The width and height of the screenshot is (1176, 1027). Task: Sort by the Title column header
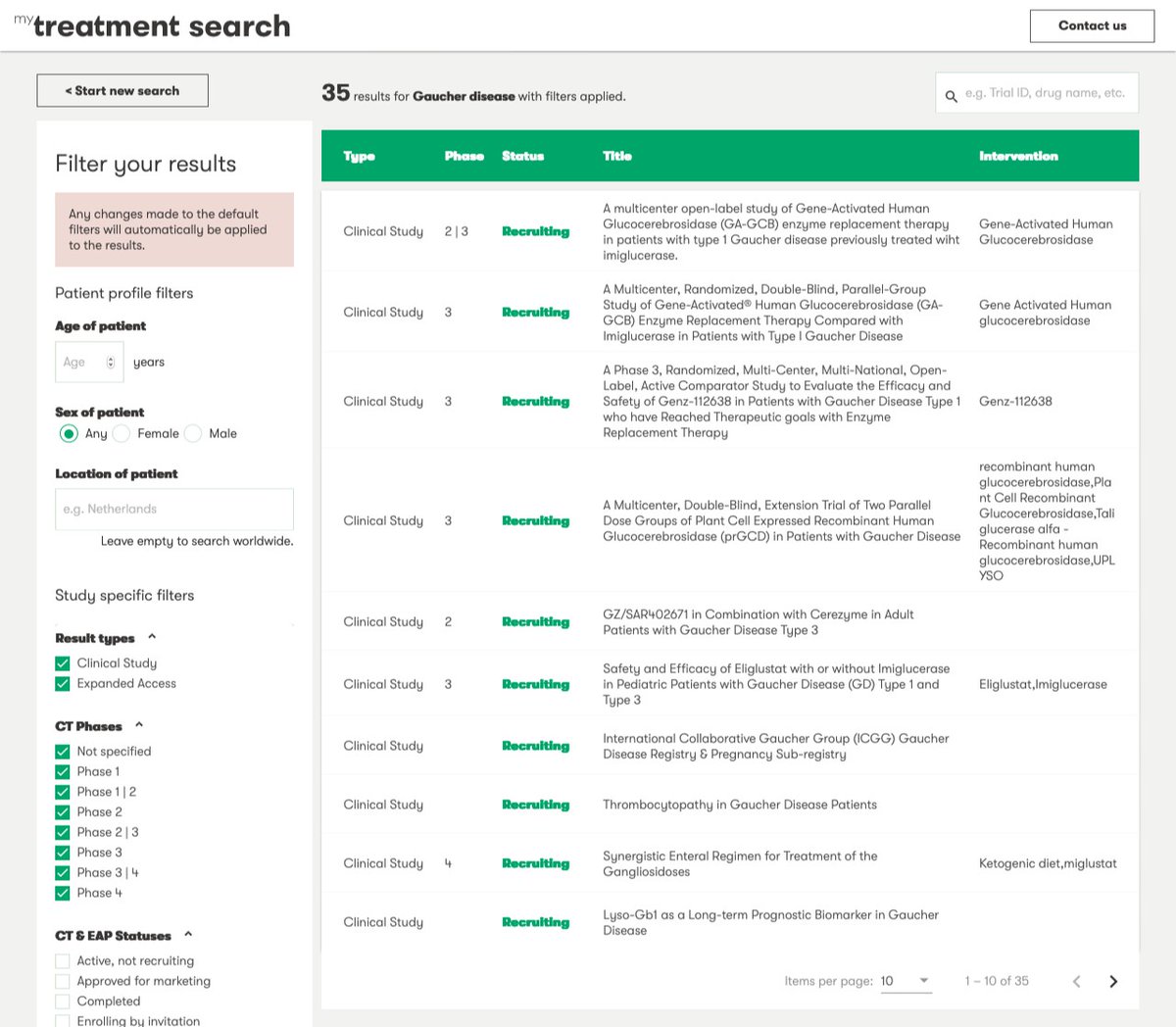(617, 156)
